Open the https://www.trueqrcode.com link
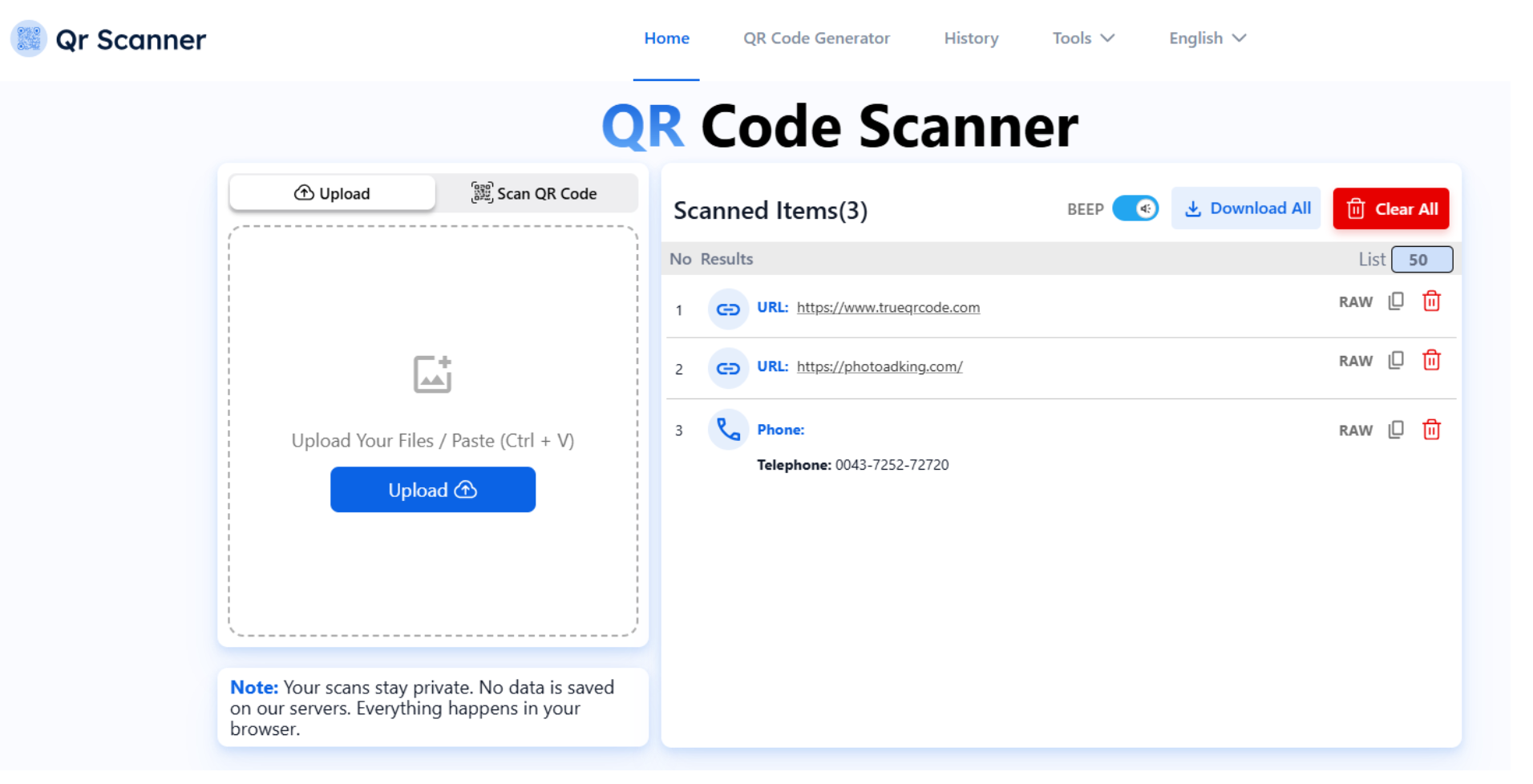The image size is (1533, 784). pos(888,308)
